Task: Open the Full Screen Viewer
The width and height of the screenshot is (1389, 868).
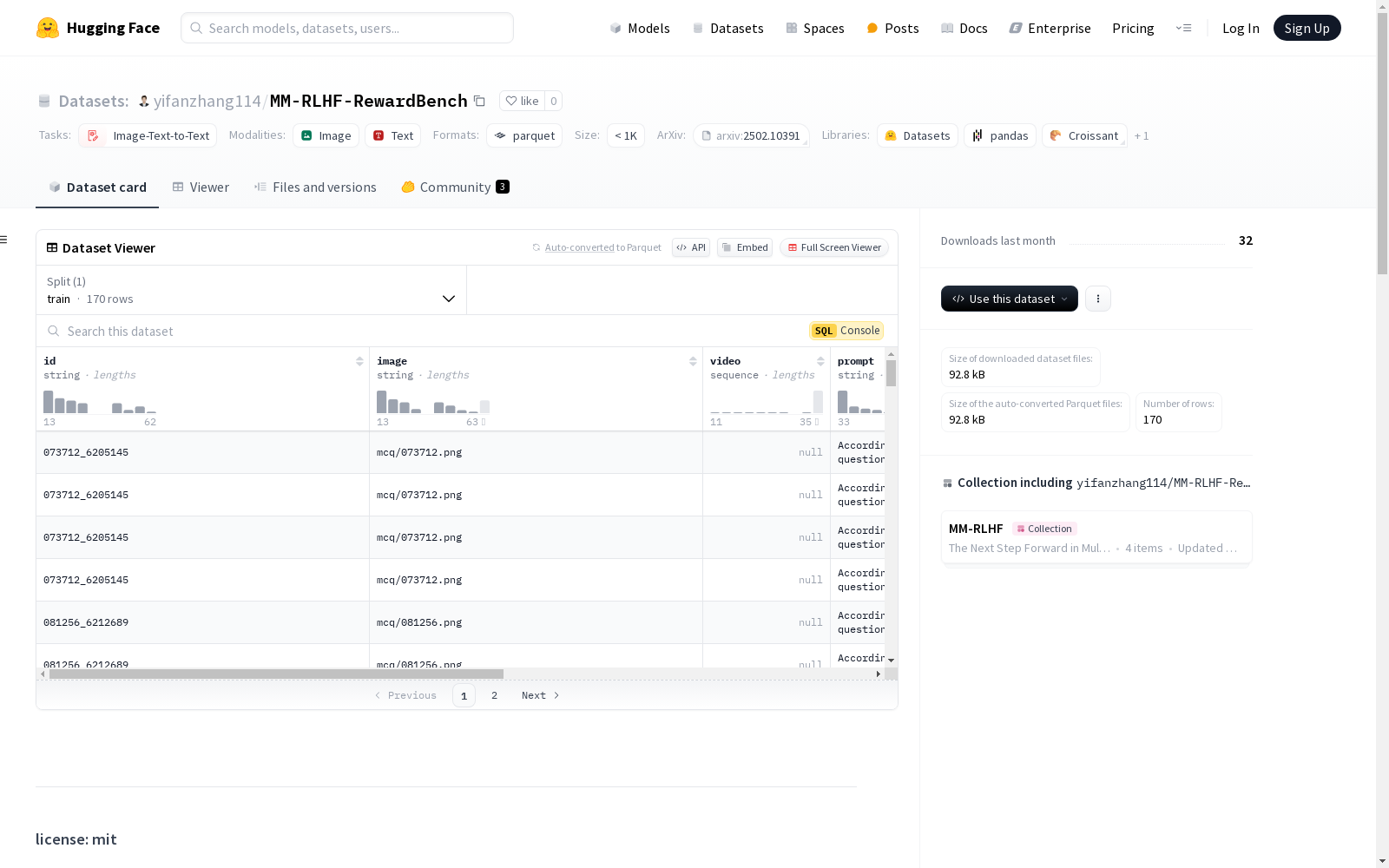Action: tap(834, 247)
